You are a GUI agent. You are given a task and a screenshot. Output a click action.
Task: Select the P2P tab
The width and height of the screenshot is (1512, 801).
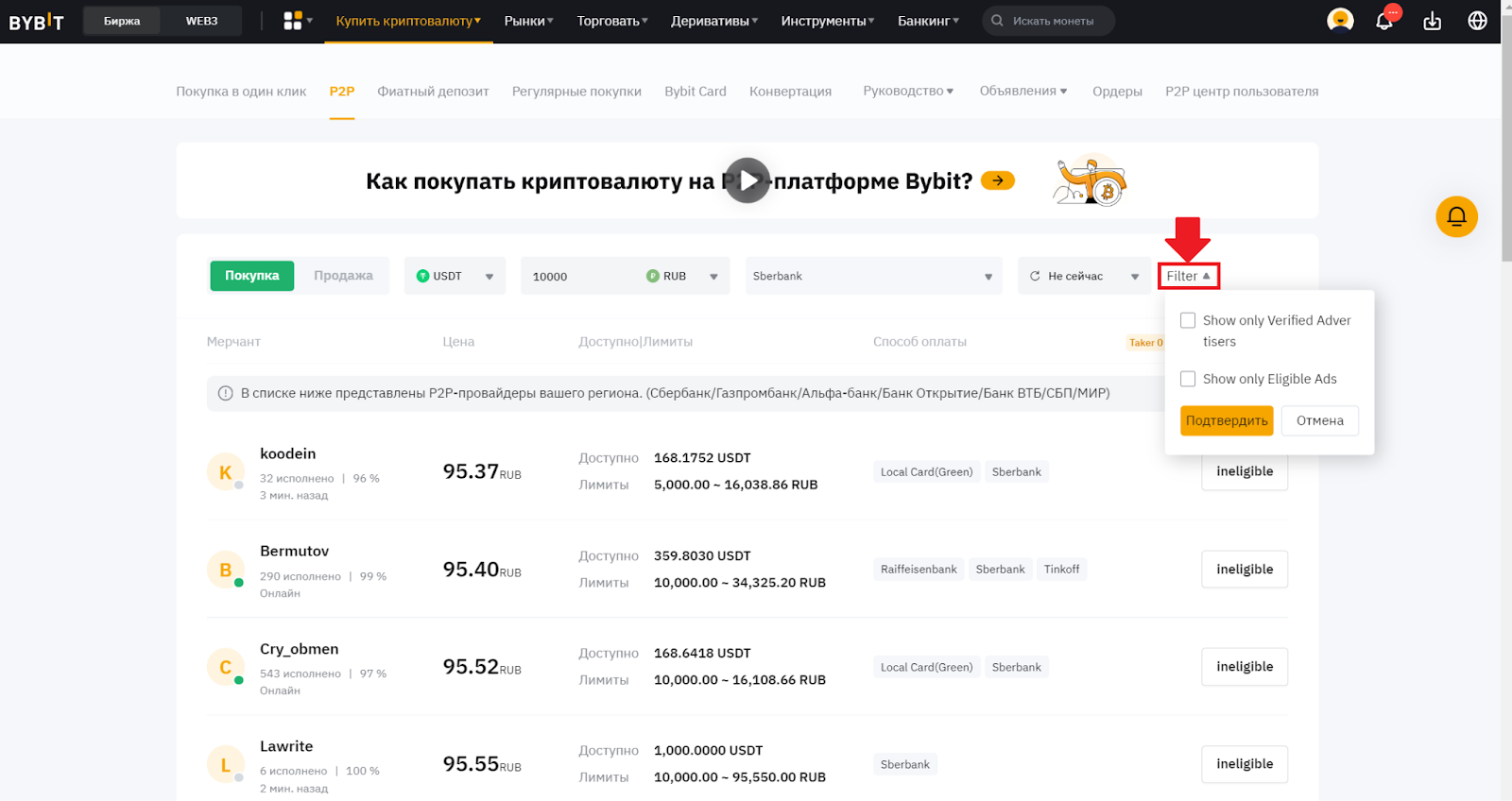point(342,92)
